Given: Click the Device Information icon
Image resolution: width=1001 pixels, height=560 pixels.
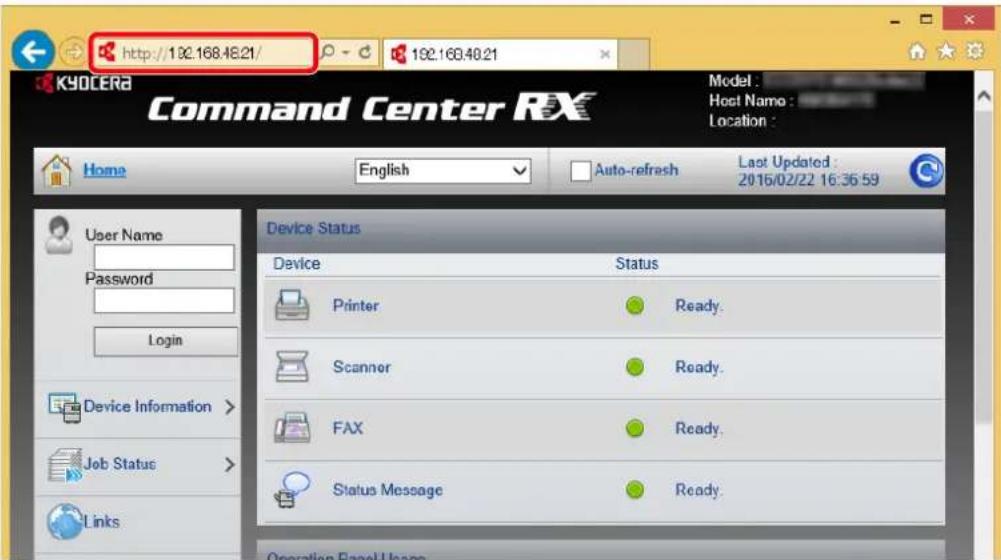Looking at the screenshot, I should click(64, 407).
